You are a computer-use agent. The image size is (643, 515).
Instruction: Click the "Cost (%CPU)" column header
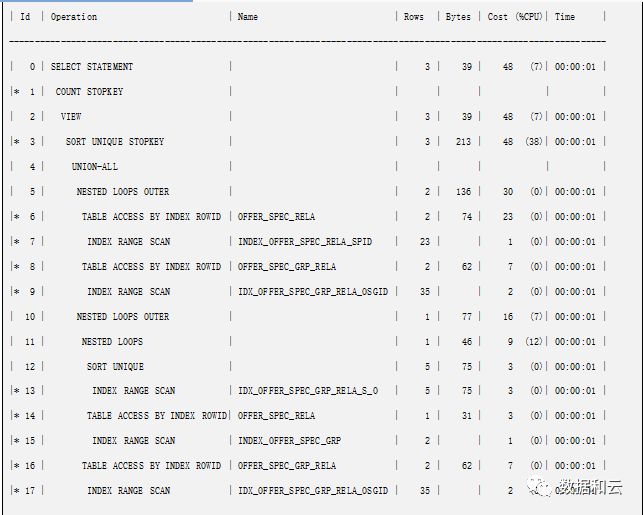click(515, 17)
